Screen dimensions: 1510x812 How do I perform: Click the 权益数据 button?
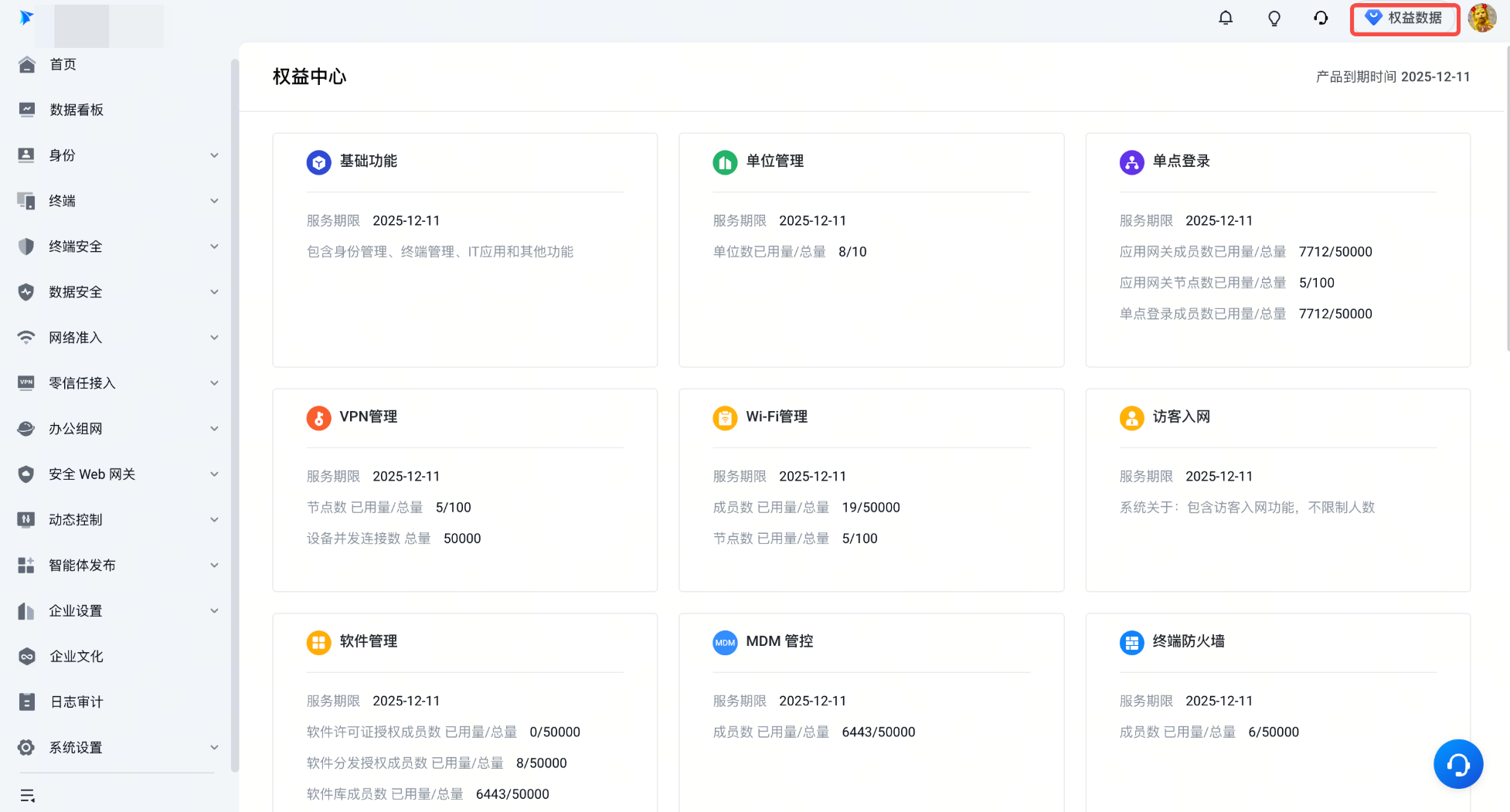coord(1404,19)
